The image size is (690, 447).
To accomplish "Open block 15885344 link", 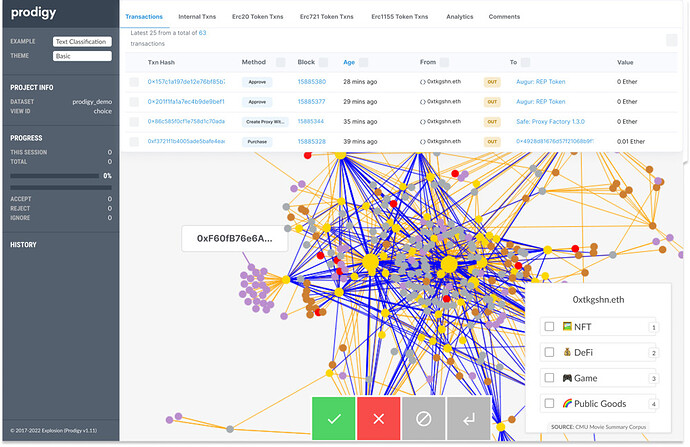I will click(x=311, y=121).
